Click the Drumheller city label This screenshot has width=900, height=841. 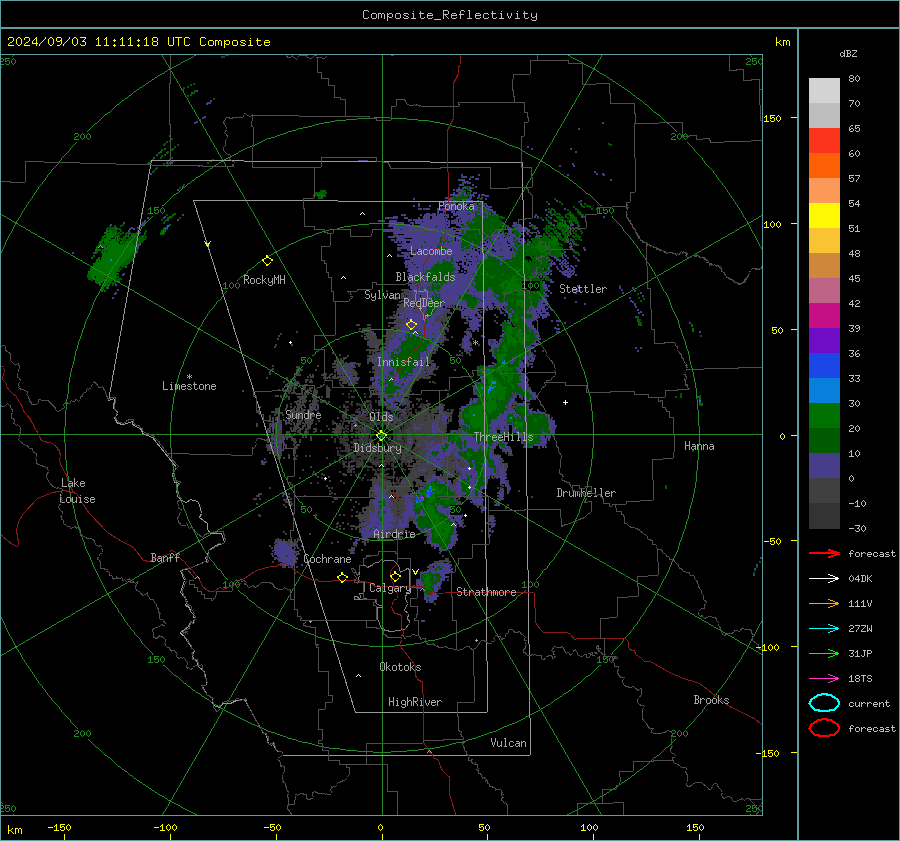(586, 493)
